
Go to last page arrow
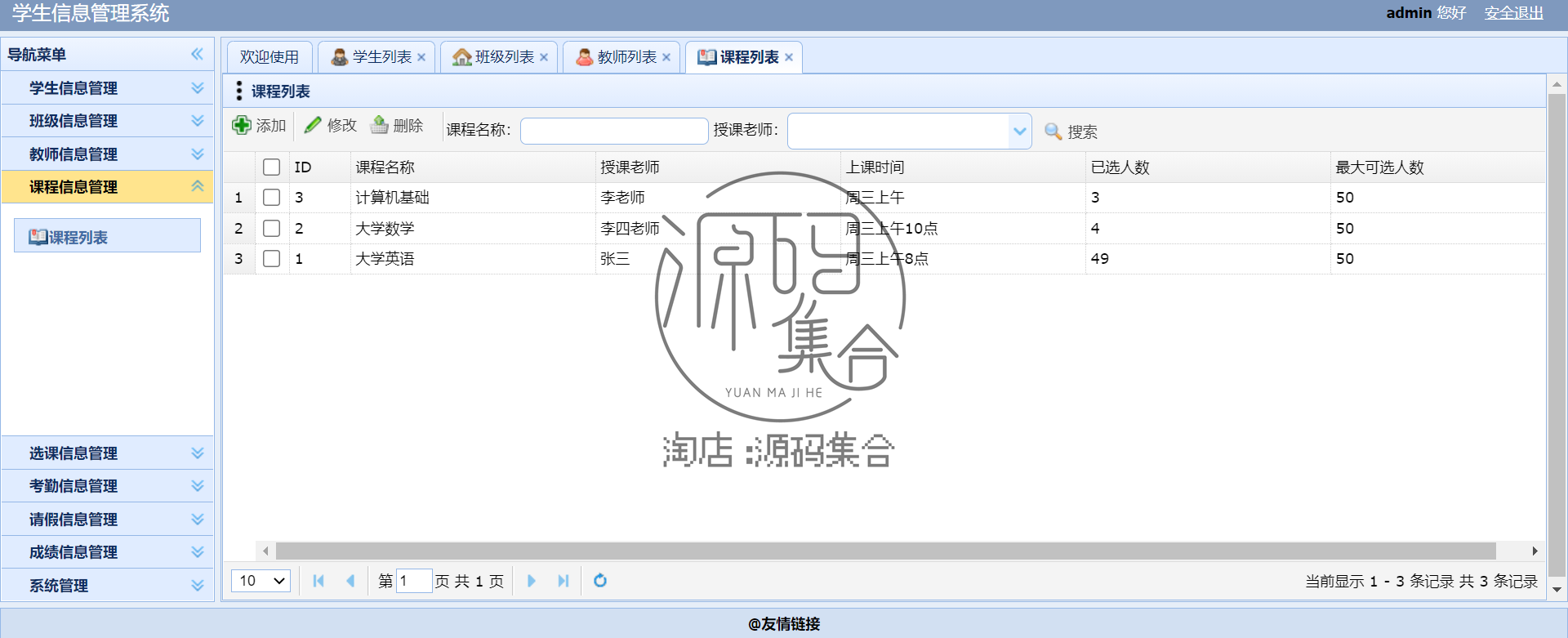coord(563,581)
